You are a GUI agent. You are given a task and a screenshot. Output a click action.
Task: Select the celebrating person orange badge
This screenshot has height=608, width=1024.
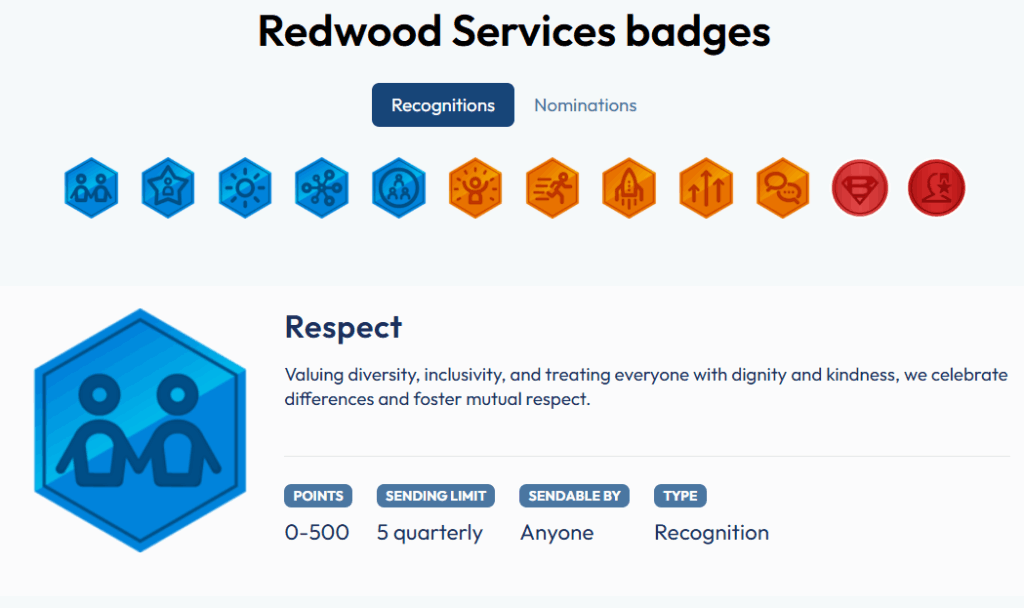click(475, 188)
